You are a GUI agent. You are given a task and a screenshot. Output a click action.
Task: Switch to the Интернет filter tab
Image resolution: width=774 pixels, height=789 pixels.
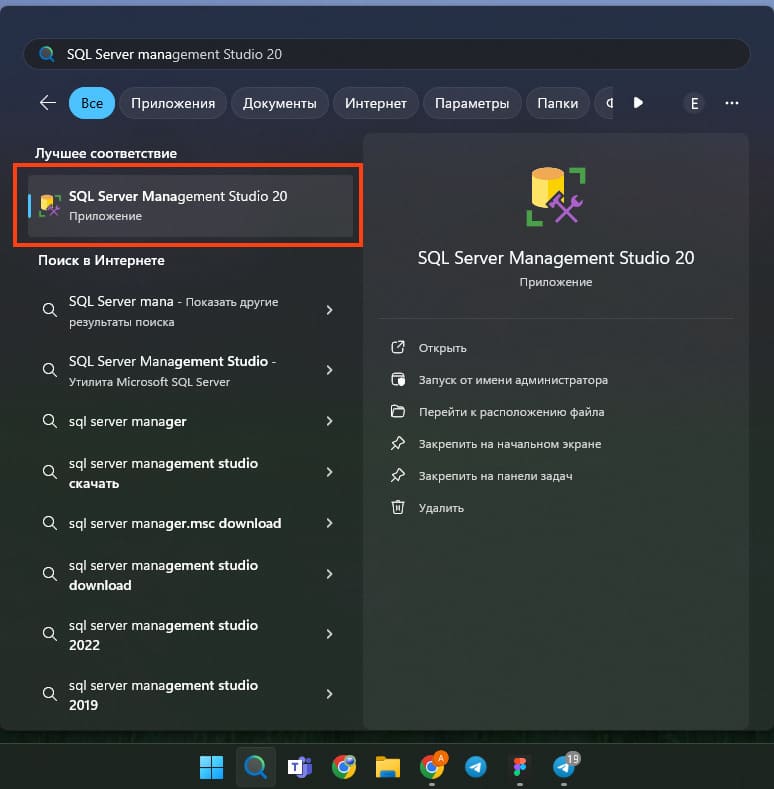(376, 103)
